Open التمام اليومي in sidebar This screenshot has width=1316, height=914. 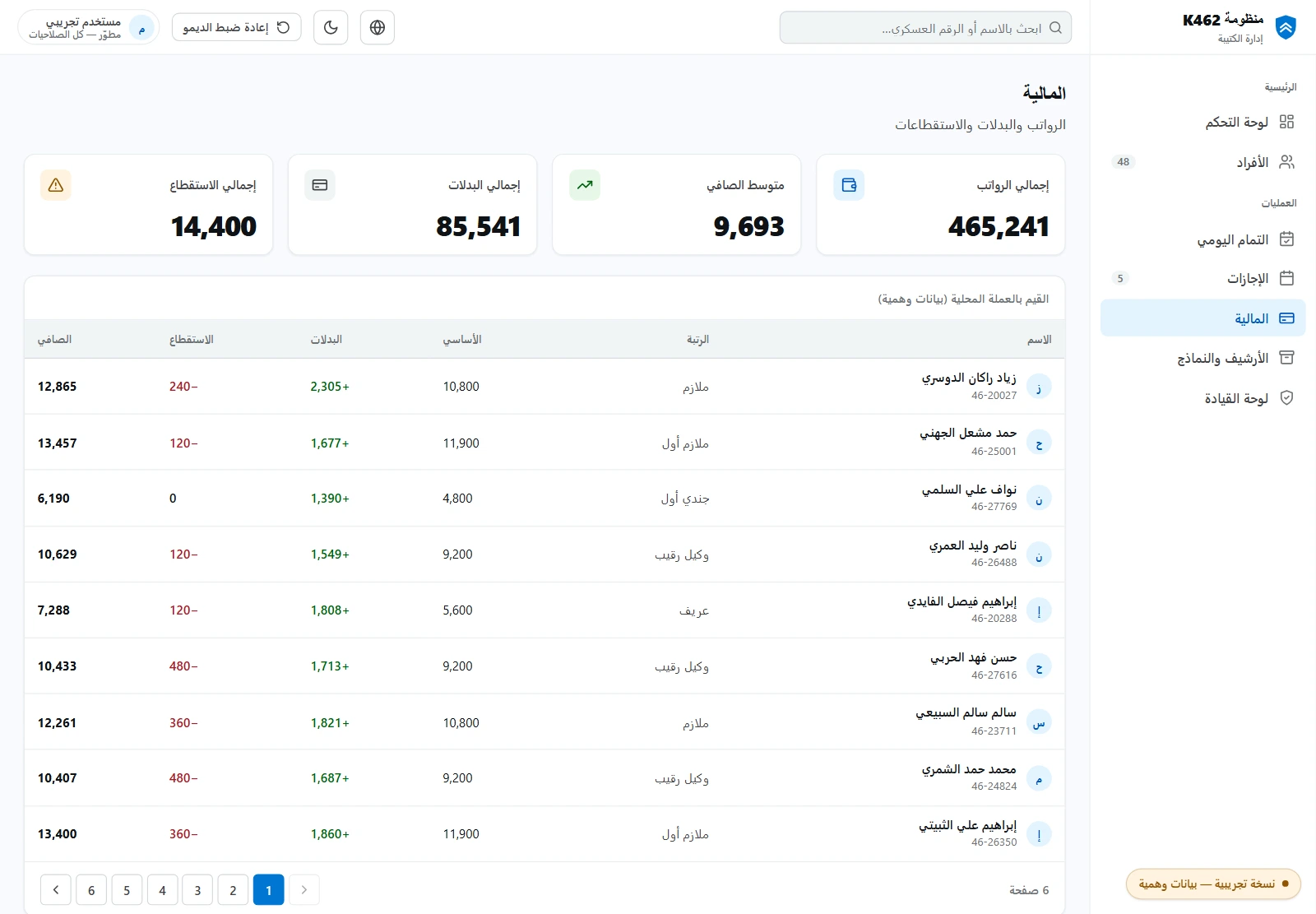point(1203,239)
